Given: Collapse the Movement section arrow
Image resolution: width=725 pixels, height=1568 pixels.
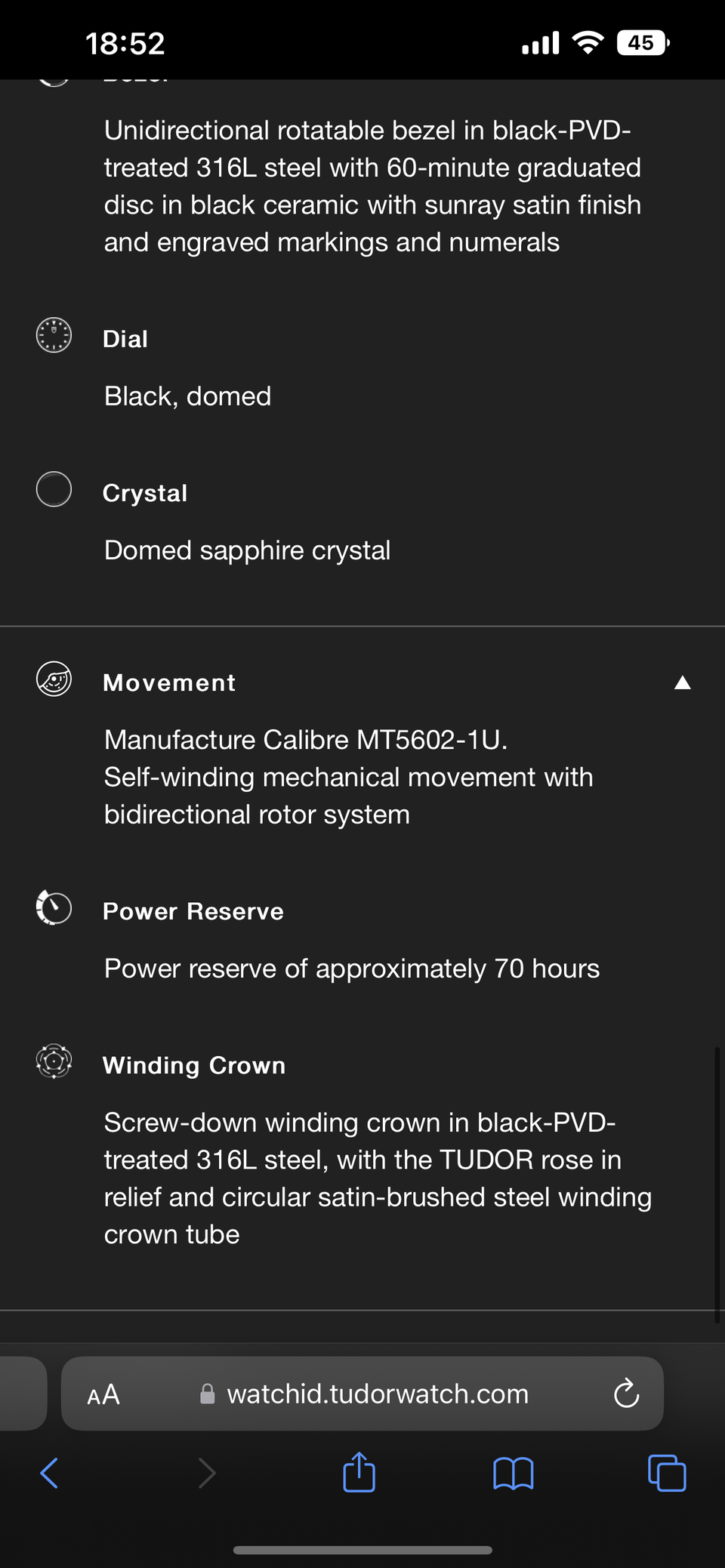Looking at the screenshot, I should [682, 682].
